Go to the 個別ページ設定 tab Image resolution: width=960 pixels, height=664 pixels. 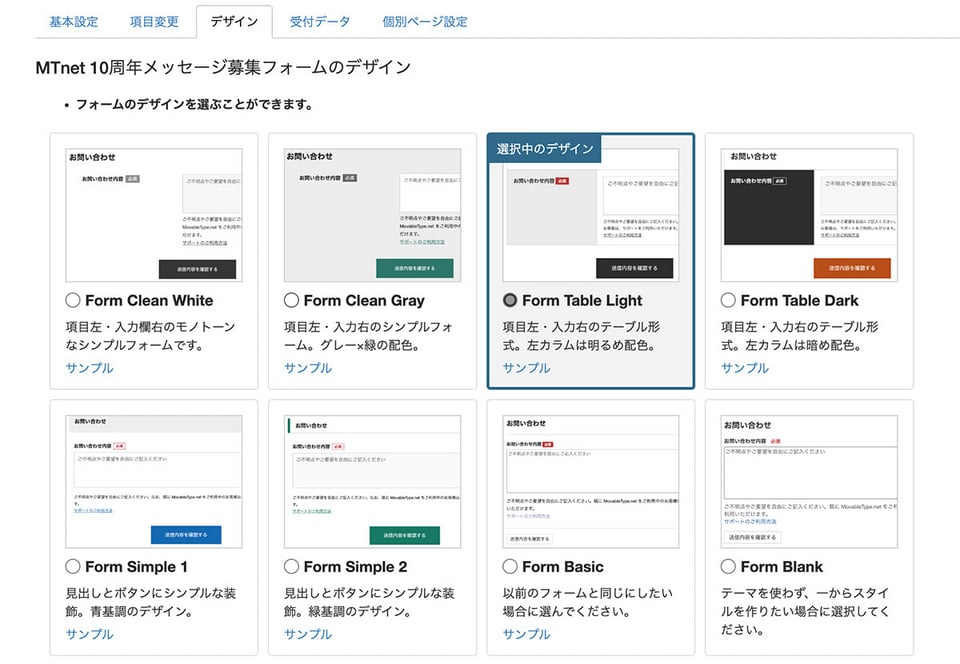click(x=424, y=22)
